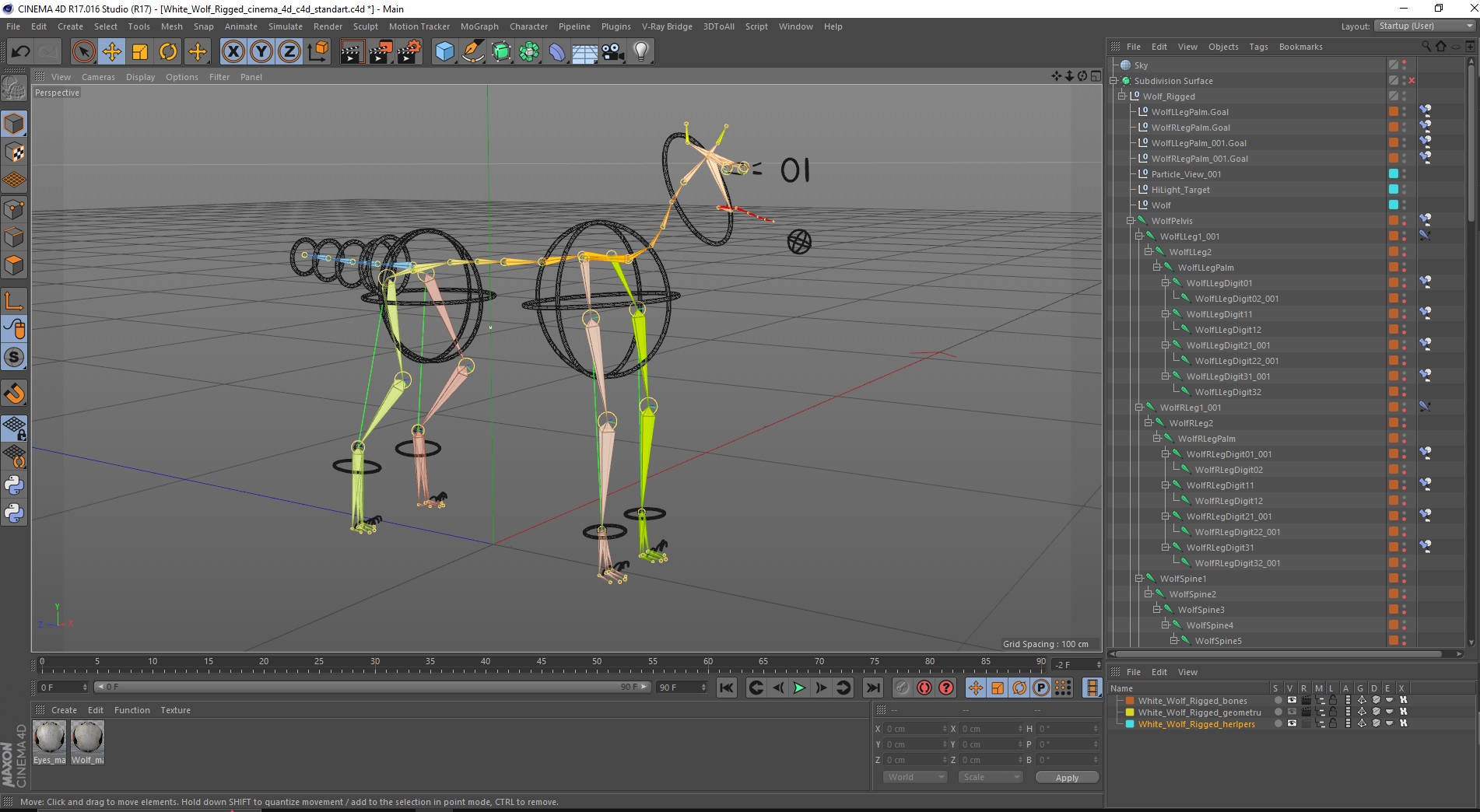Toggle the point level animation dots icon
This screenshot has height=812, width=1480.
[1063, 688]
